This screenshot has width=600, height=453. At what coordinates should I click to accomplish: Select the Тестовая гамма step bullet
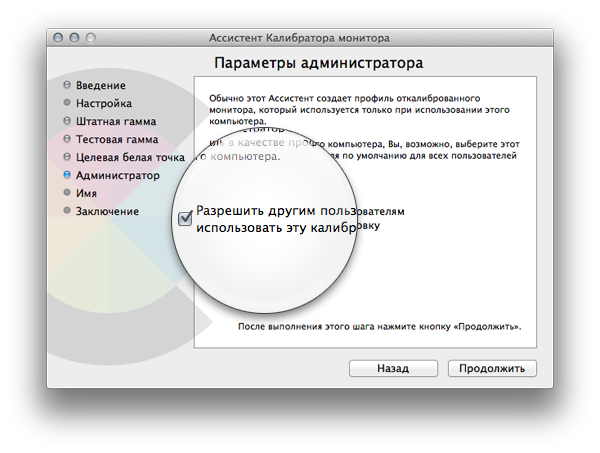click(x=67, y=139)
